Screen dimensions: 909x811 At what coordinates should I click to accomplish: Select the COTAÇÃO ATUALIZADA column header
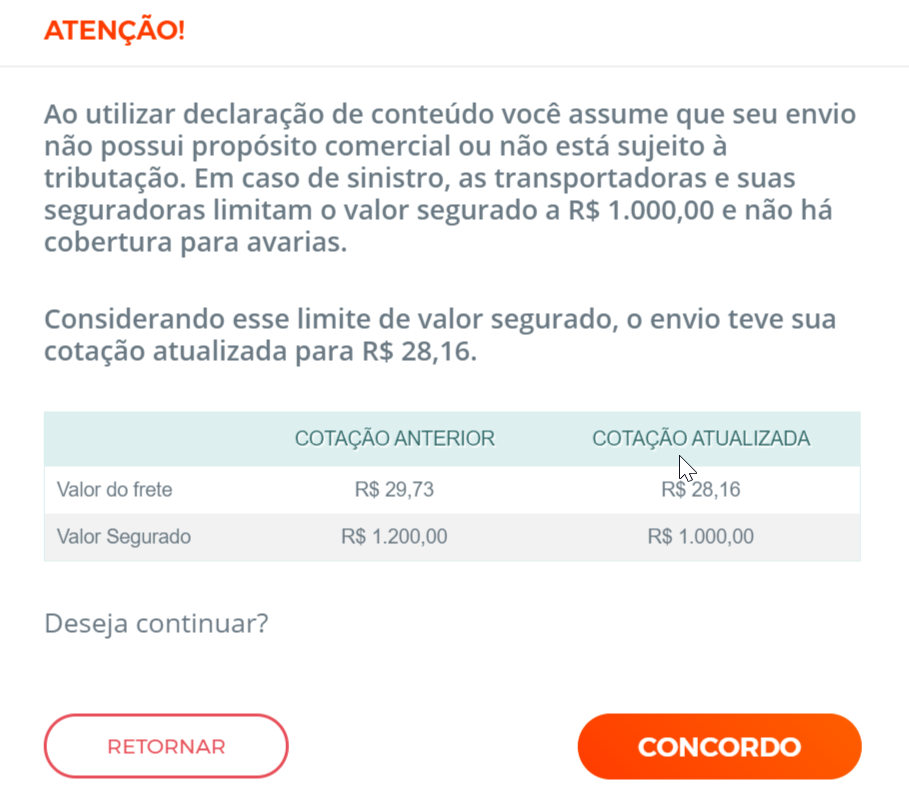pyautogui.click(x=701, y=438)
